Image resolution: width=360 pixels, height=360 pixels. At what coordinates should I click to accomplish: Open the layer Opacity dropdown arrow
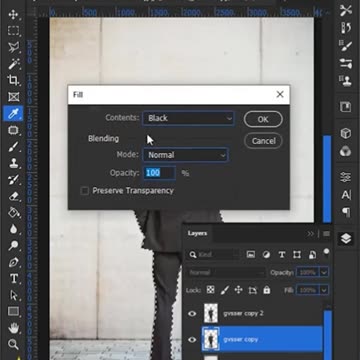pyautogui.click(x=324, y=272)
